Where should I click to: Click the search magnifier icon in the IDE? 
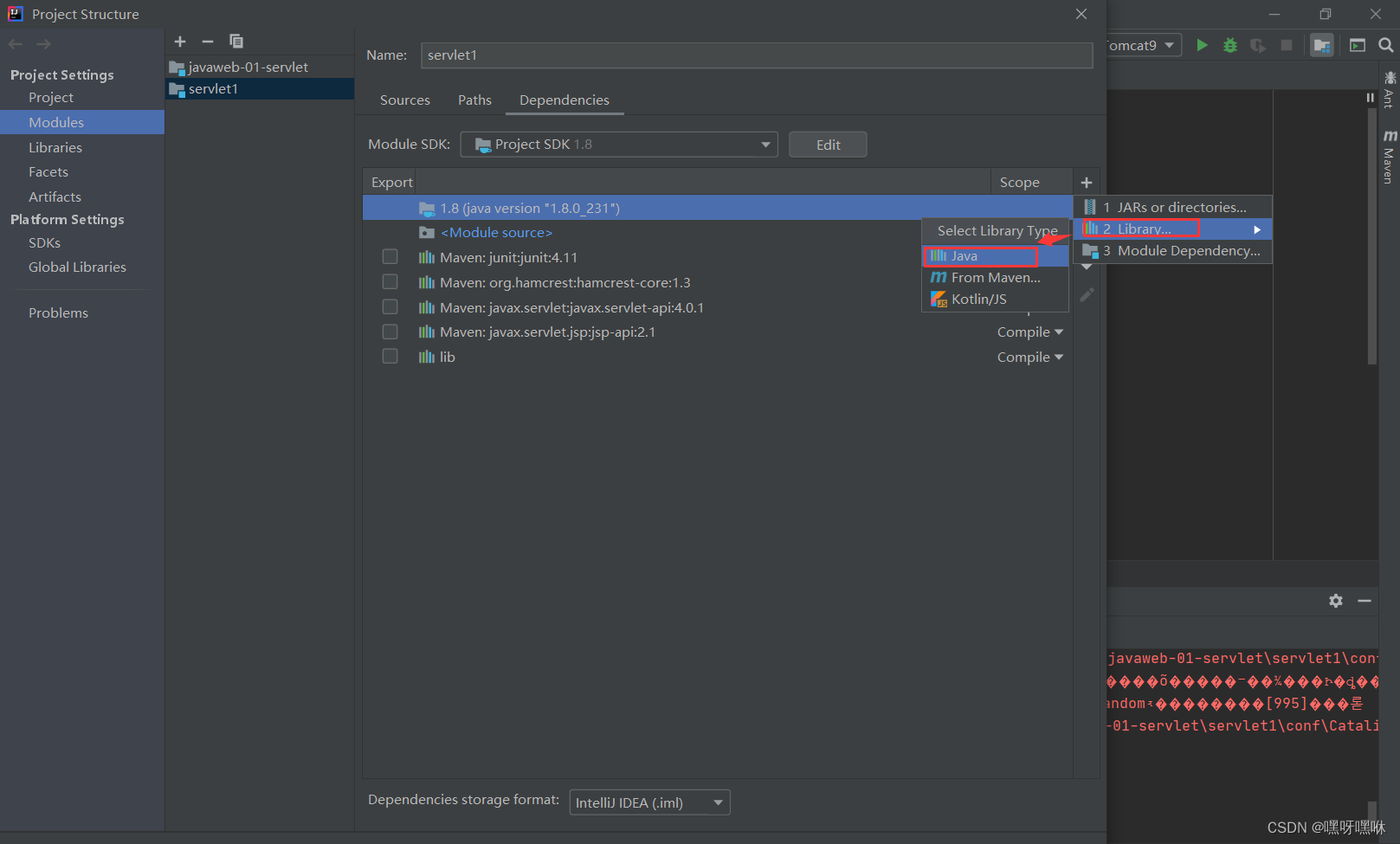1386,45
